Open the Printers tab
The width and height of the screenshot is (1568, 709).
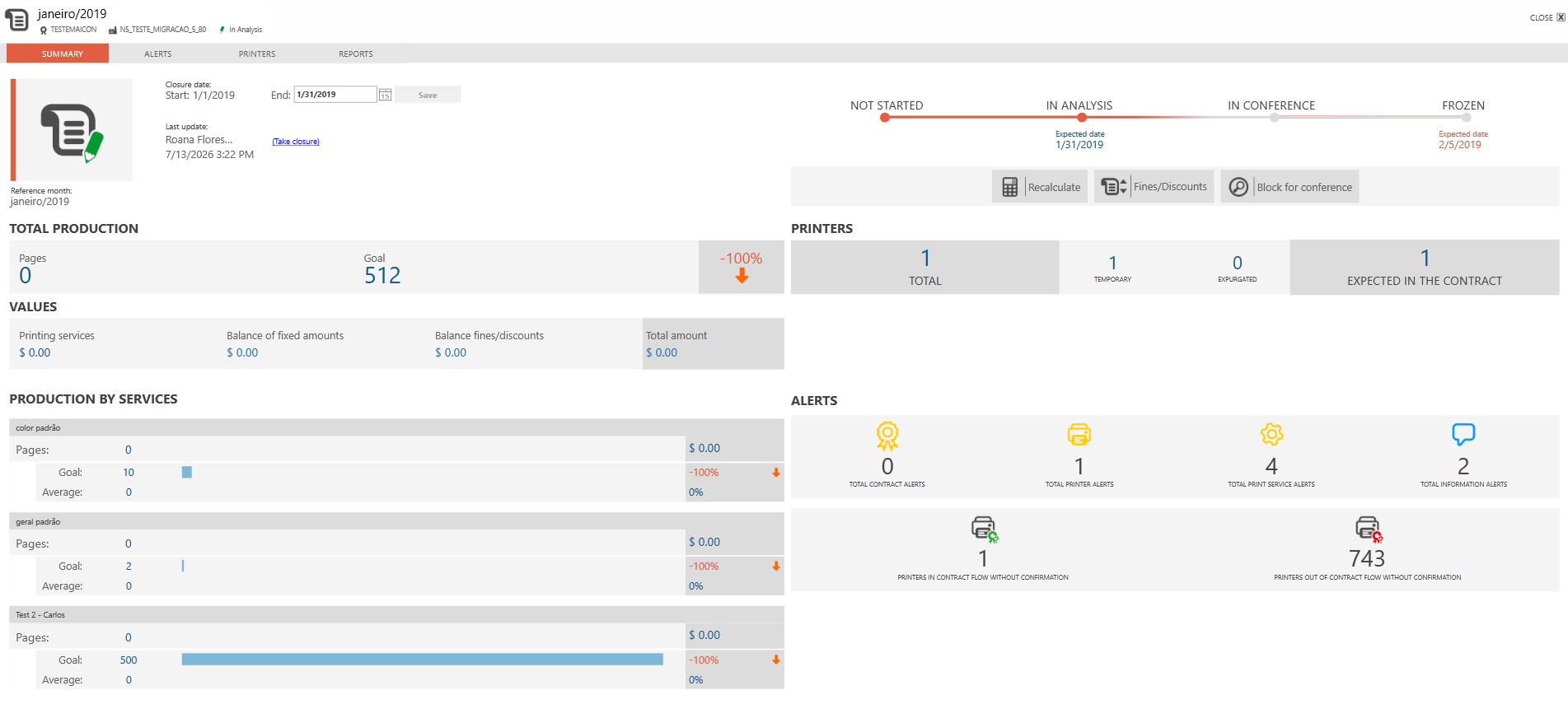click(257, 54)
